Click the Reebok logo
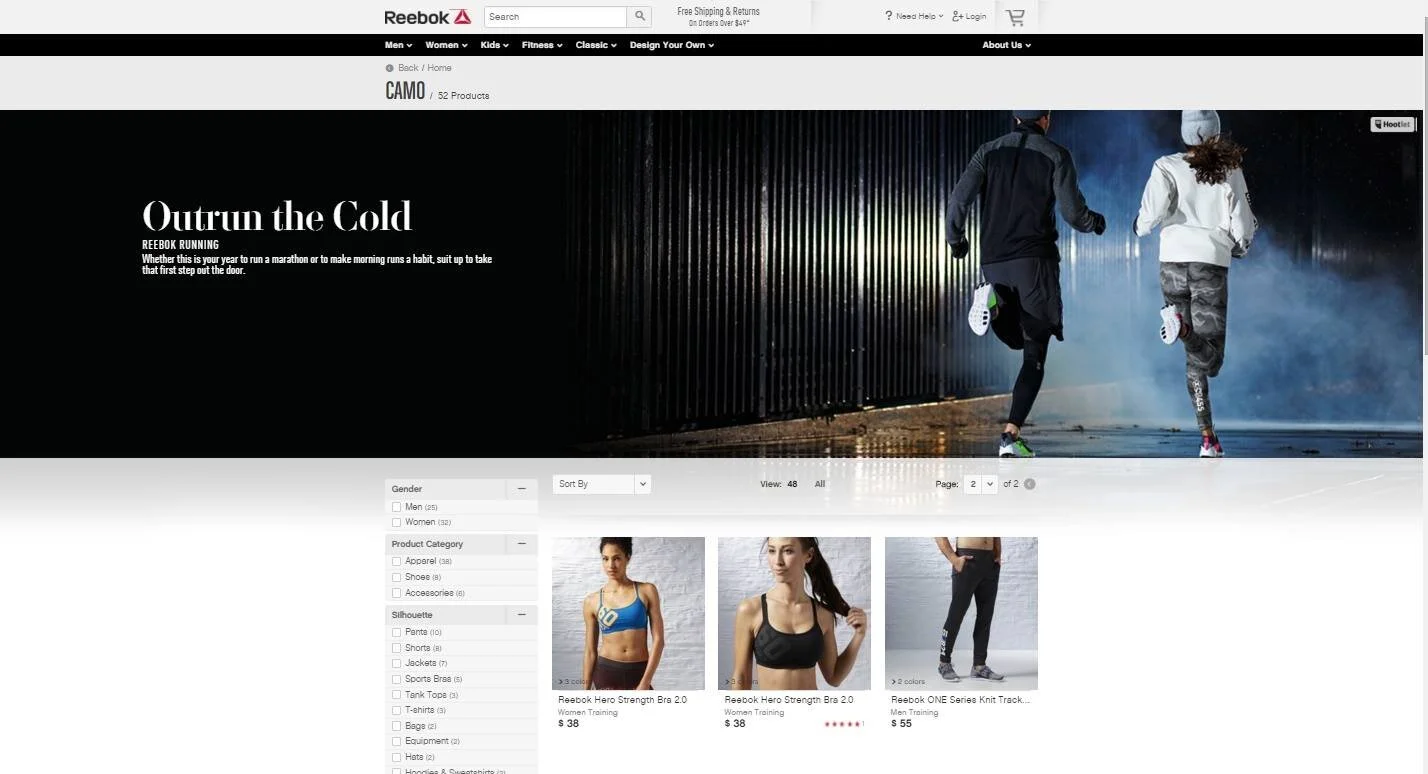Screen dimensions: 1428x774 (427, 16)
